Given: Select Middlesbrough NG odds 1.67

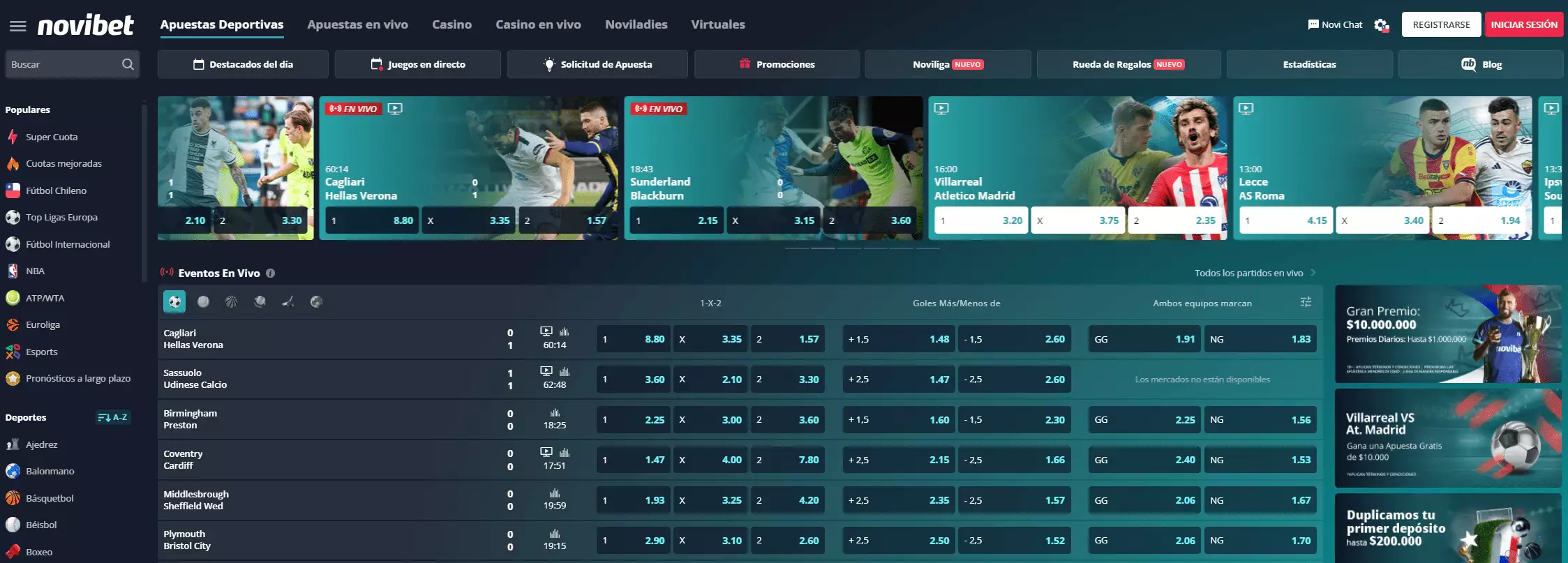Looking at the screenshot, I should point(1260,500).
